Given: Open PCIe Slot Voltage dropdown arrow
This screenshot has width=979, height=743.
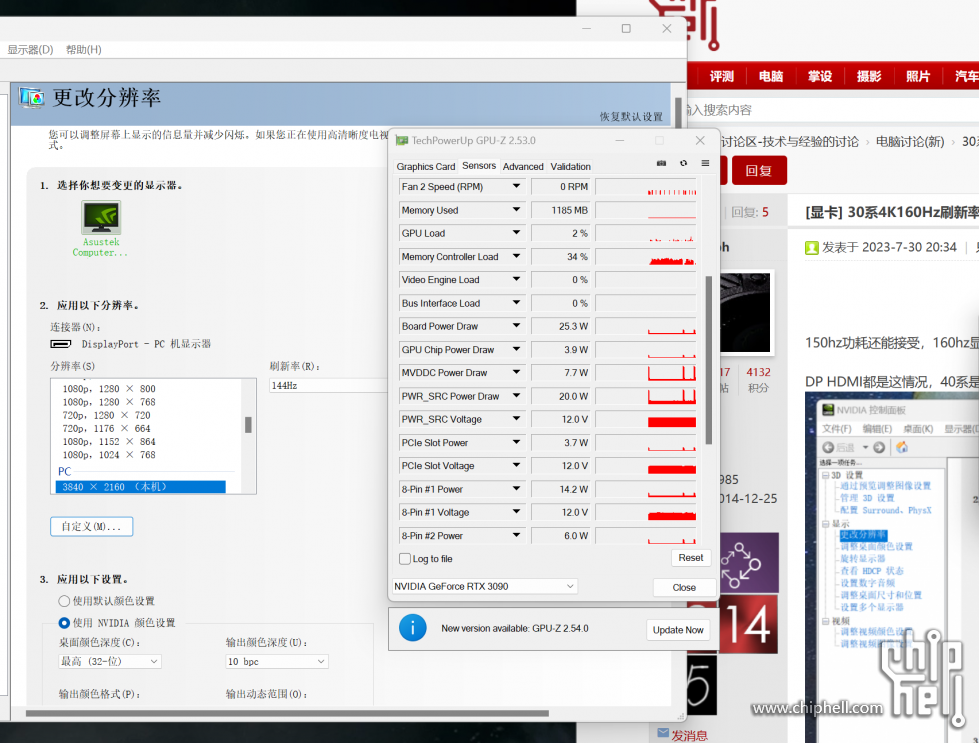Looking at the screenshot, I should point(516,466).
